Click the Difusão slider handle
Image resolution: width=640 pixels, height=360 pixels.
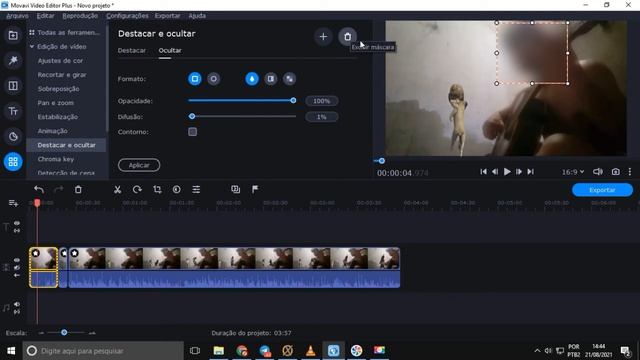[192, 116]
